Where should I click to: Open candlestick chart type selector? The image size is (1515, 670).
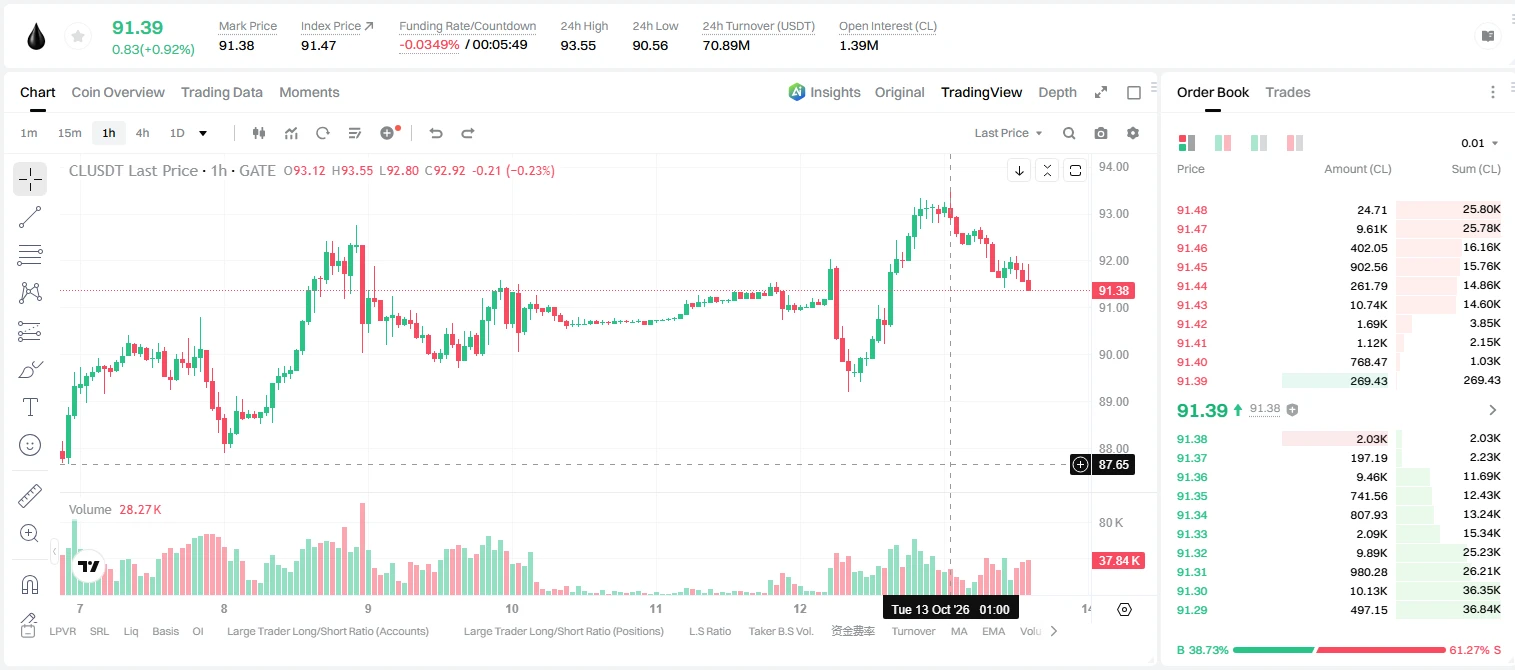pyautogui.click(x=259, y=133)
